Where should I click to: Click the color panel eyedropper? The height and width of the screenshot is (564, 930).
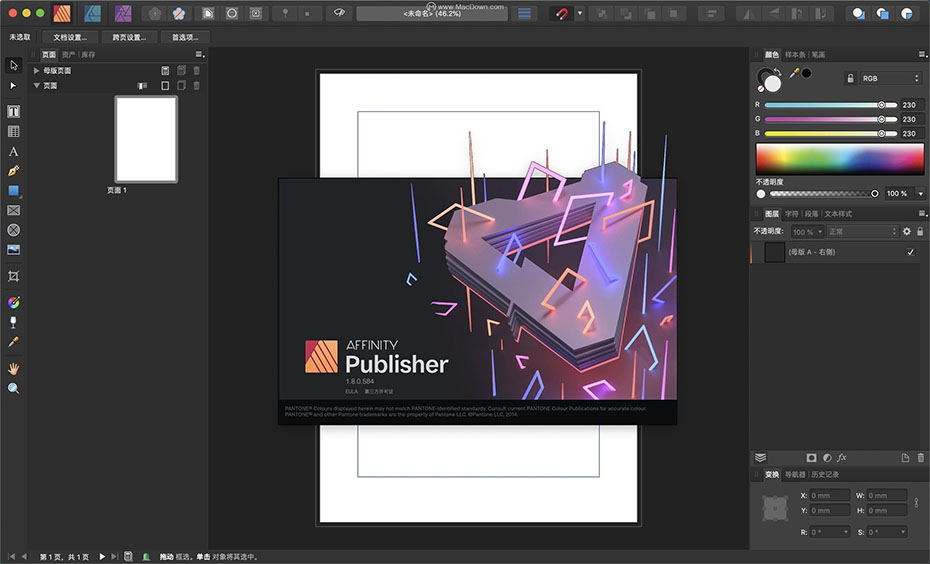(x=794, y=73)
